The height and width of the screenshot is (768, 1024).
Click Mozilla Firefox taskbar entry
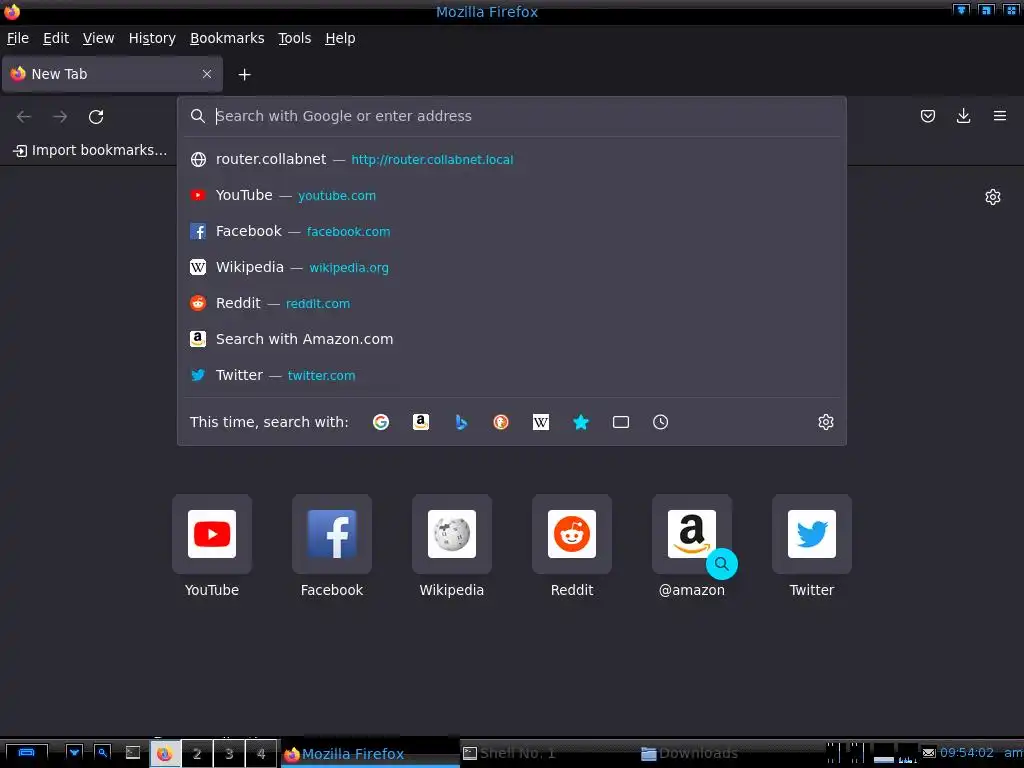370,754
